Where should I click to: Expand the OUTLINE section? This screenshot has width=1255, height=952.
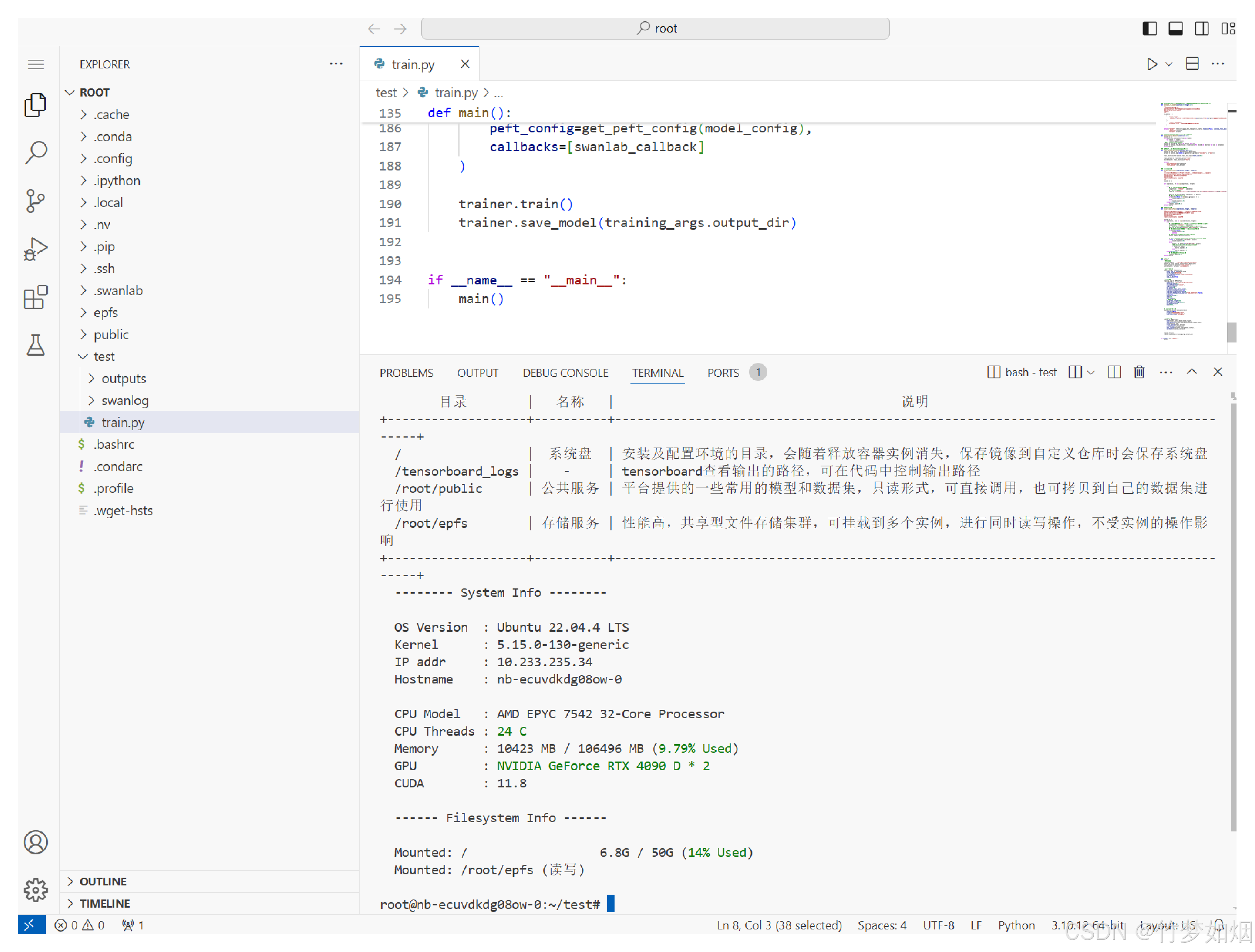coord(103,881)
